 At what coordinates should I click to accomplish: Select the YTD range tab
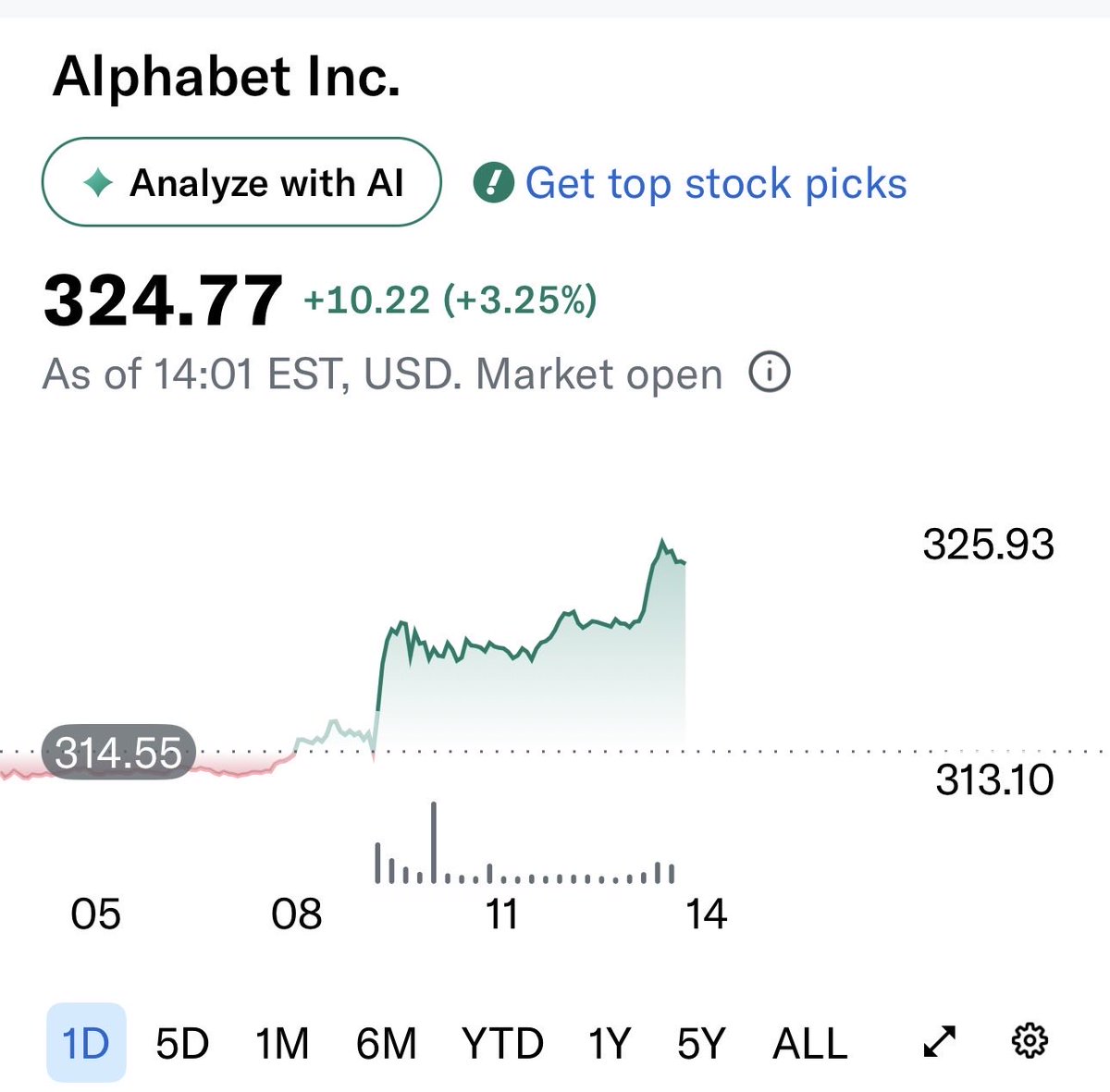pyautogui.click(x=502, y=1043)
